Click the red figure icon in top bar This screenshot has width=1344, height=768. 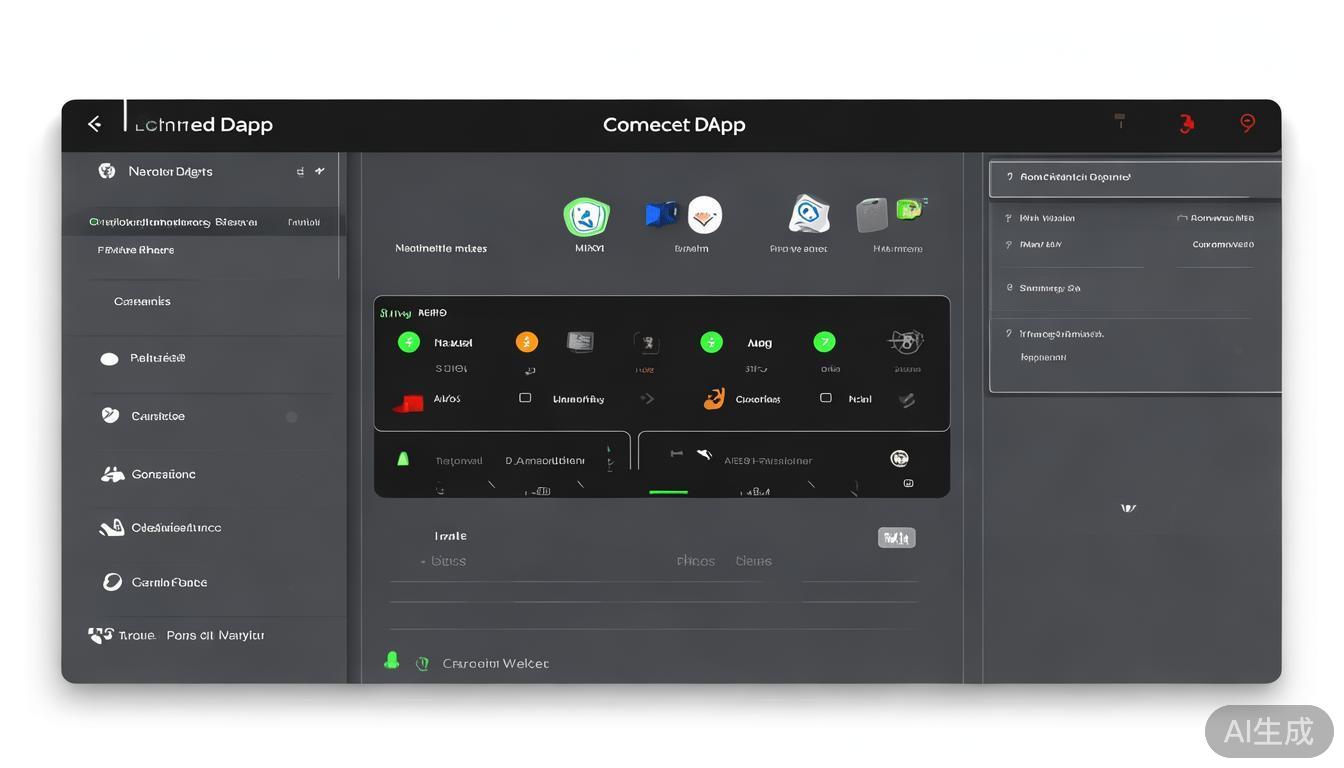[1186, 124]
